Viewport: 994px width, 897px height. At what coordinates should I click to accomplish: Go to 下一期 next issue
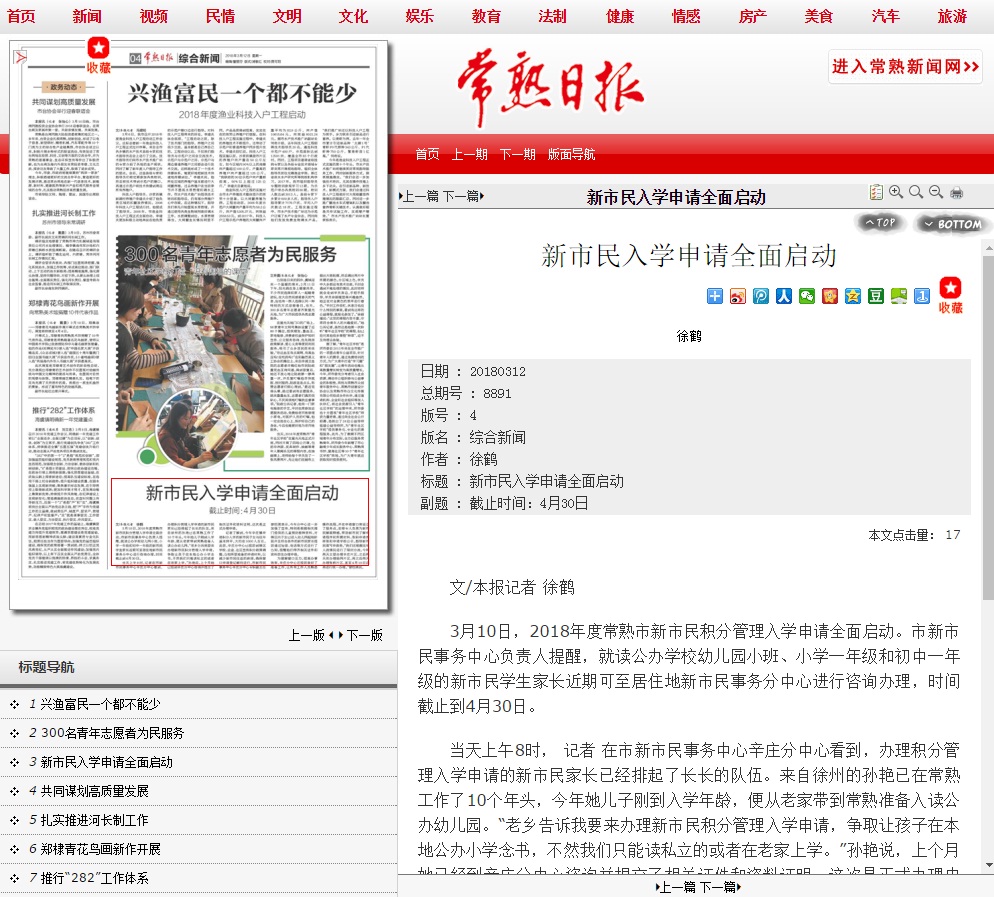point(517,154)
